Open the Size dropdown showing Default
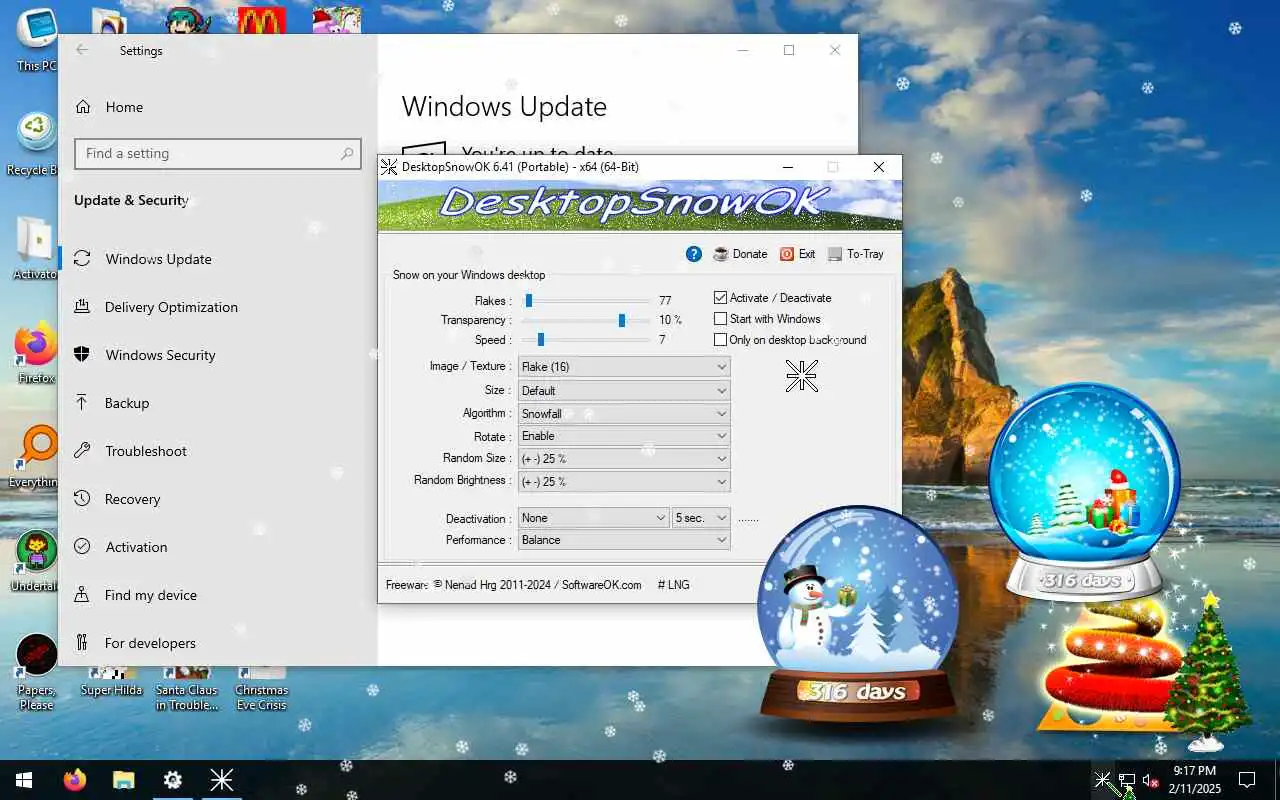 click(x=624, y=390)
